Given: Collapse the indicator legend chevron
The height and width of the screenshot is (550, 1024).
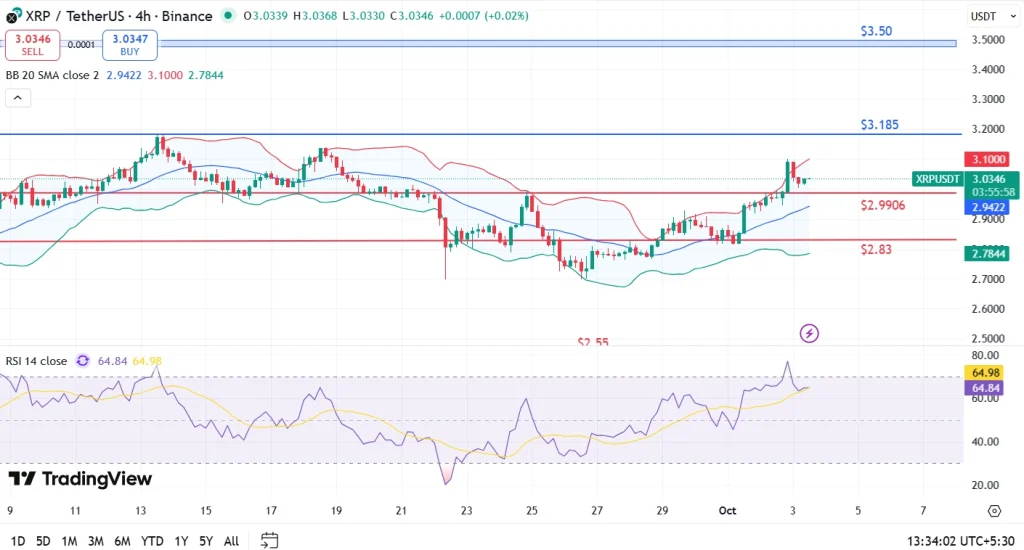Looking at the screenshot, I should pos(18,98).
